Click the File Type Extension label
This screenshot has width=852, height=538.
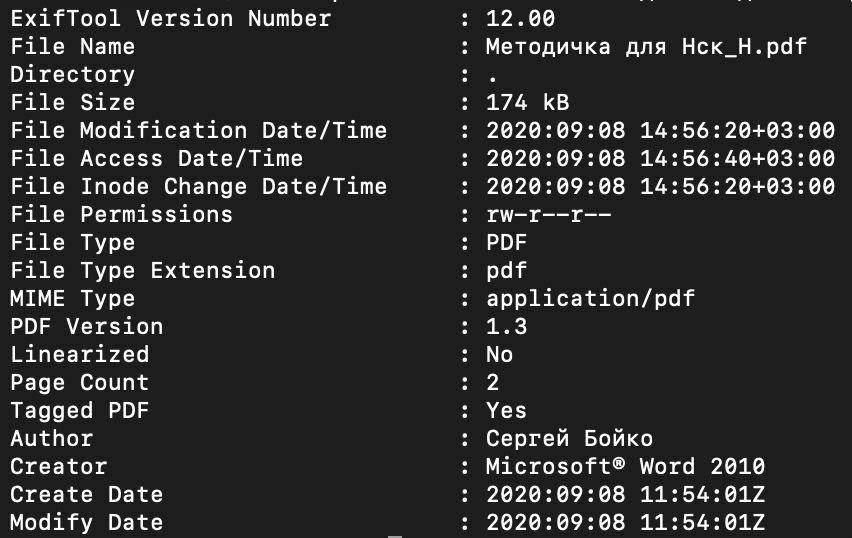tap(142, 271)
